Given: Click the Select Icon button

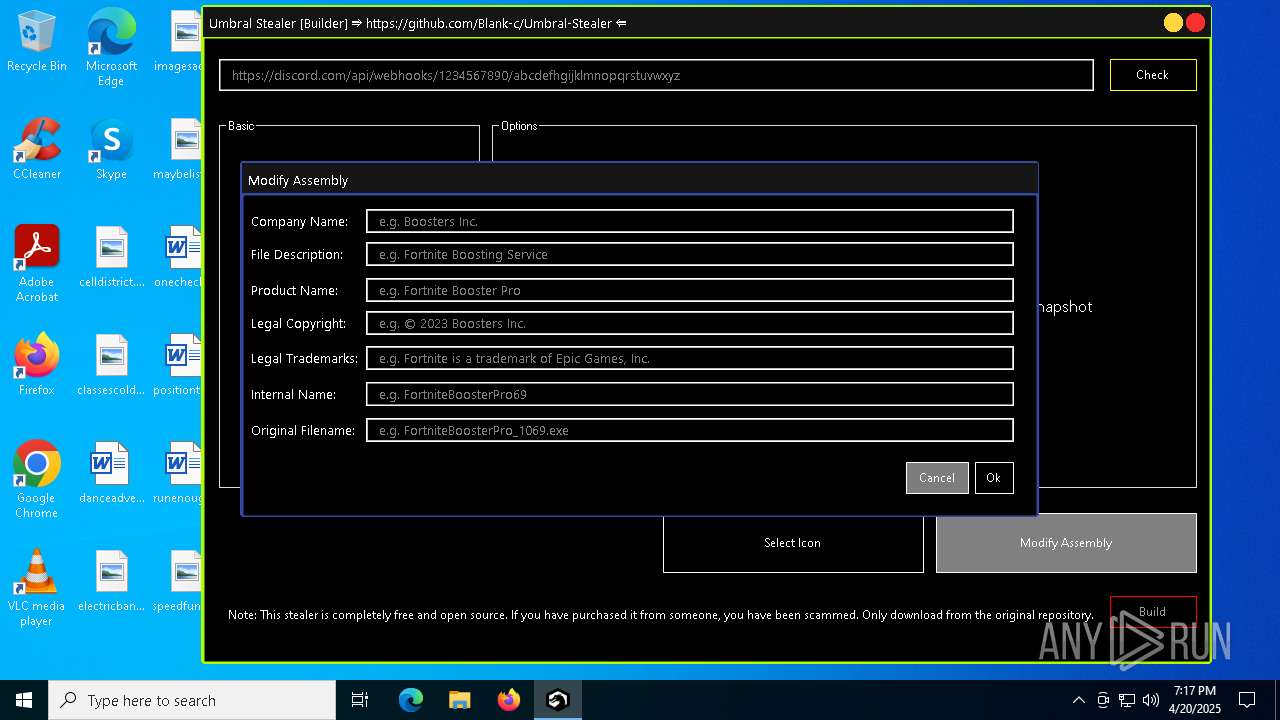Looking at the screenshot, I should 793,543.
